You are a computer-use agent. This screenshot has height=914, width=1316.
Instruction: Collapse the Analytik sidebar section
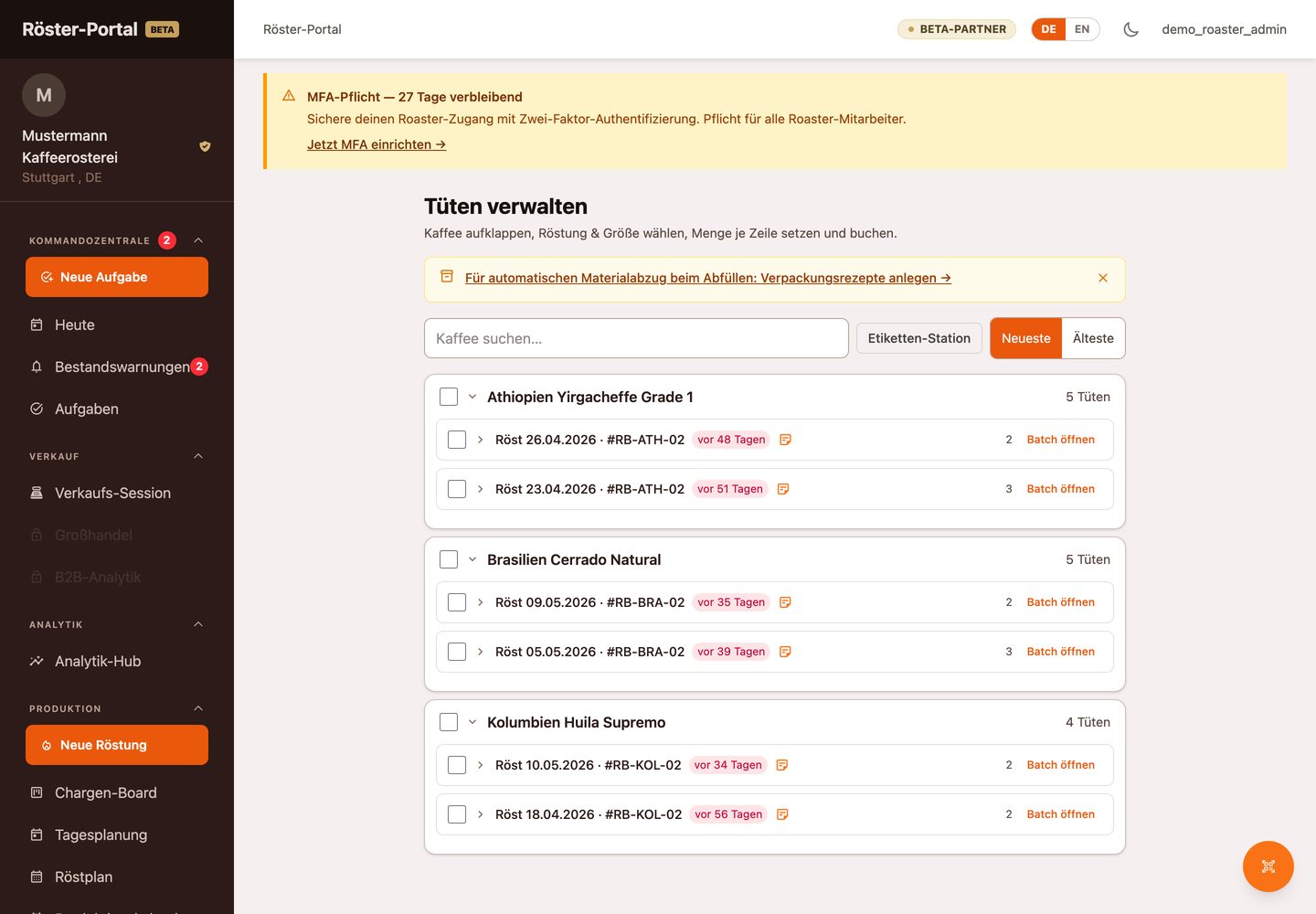pyautogui.click(x=198, y=624)
